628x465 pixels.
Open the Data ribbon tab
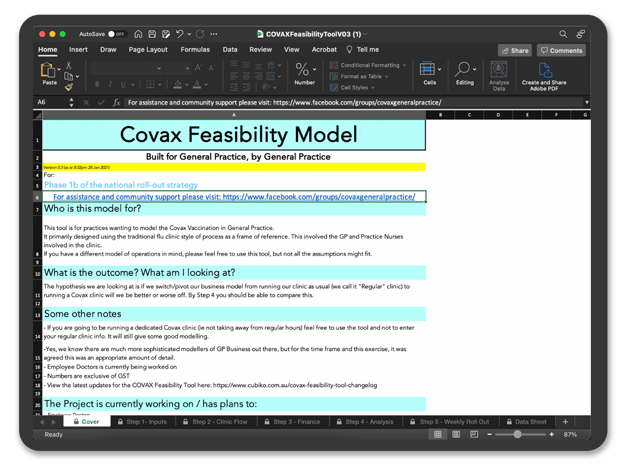[230, 50]
